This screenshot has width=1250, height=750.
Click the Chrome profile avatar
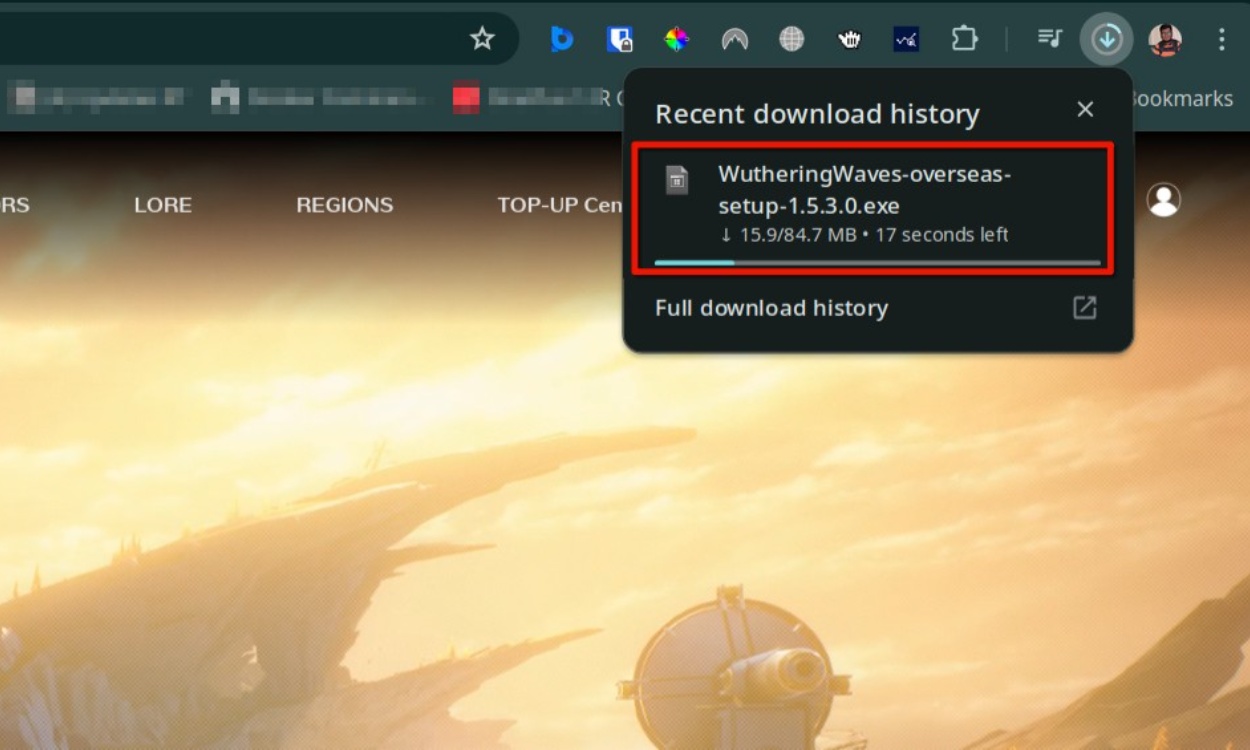(x=1164, y=39)
